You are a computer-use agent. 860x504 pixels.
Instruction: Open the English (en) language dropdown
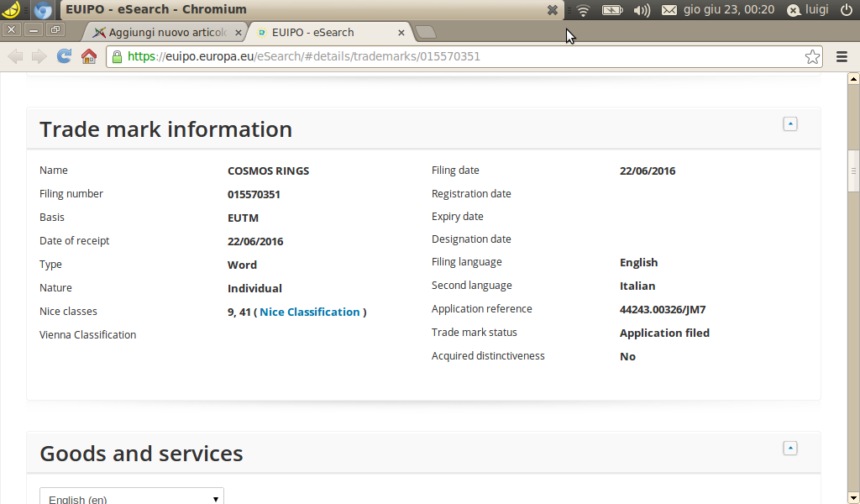point(132,498)
